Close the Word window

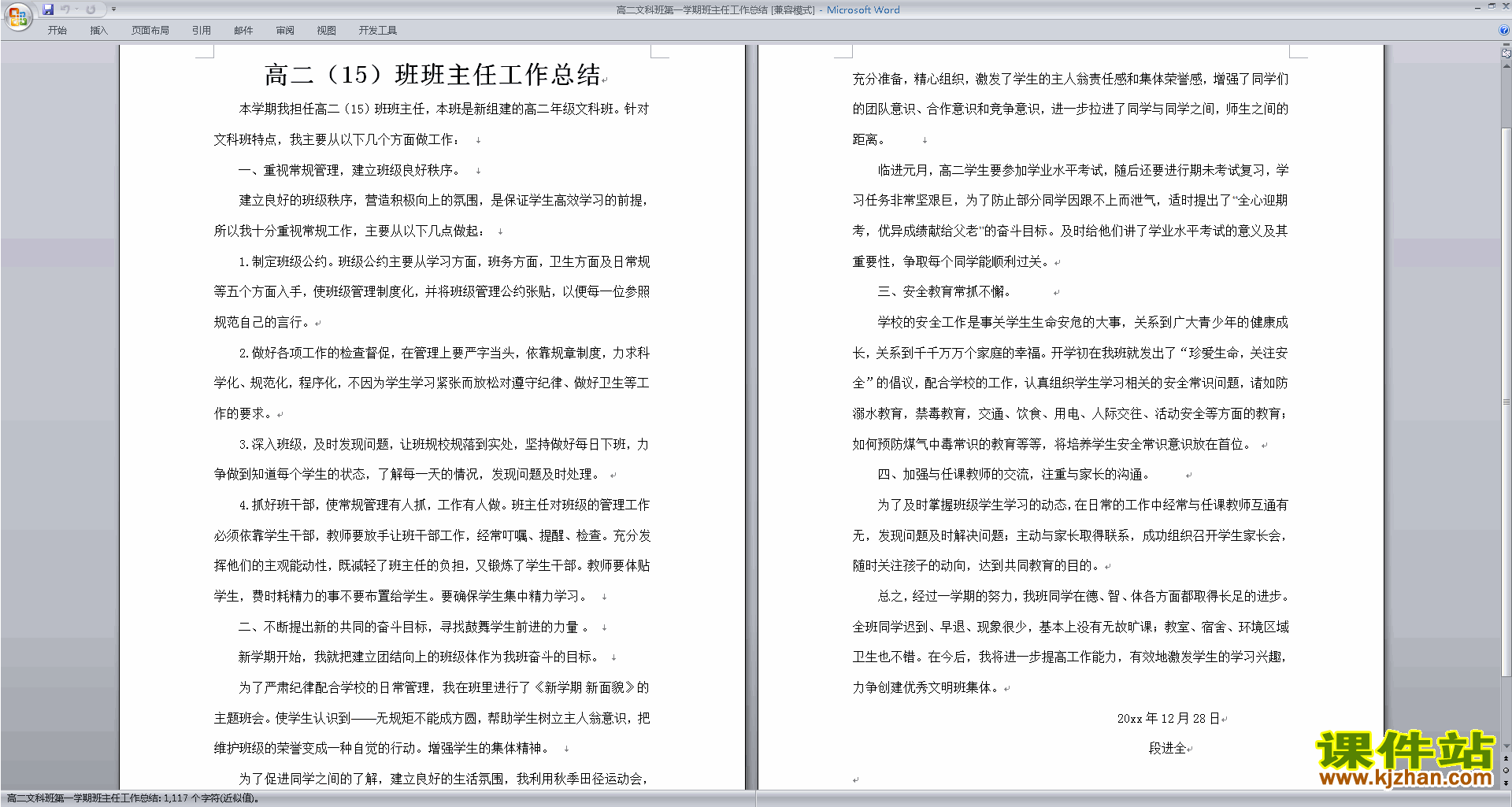[x=1505, y=6]
